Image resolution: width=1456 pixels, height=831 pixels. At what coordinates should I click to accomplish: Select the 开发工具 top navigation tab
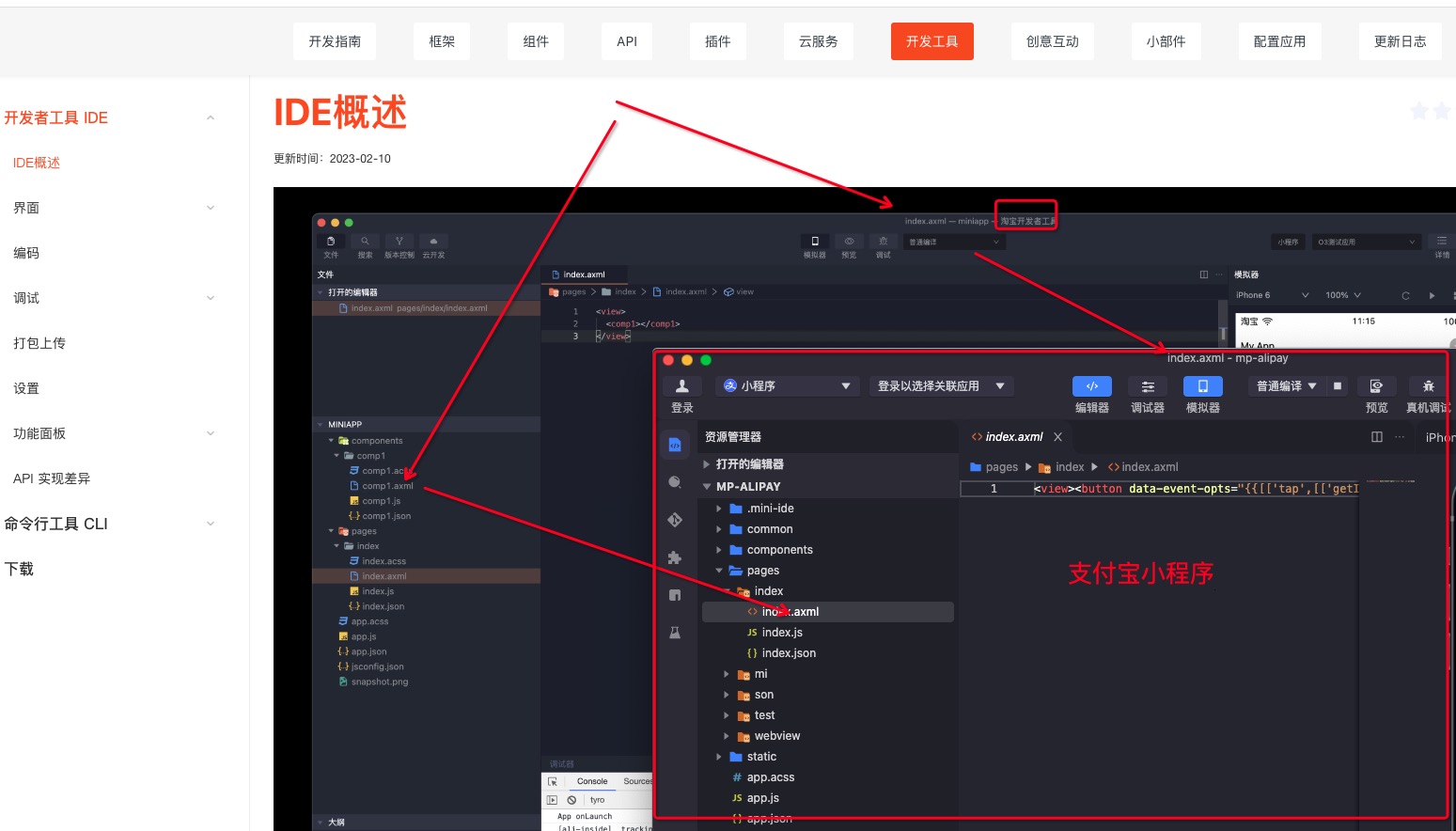(932, 41)
